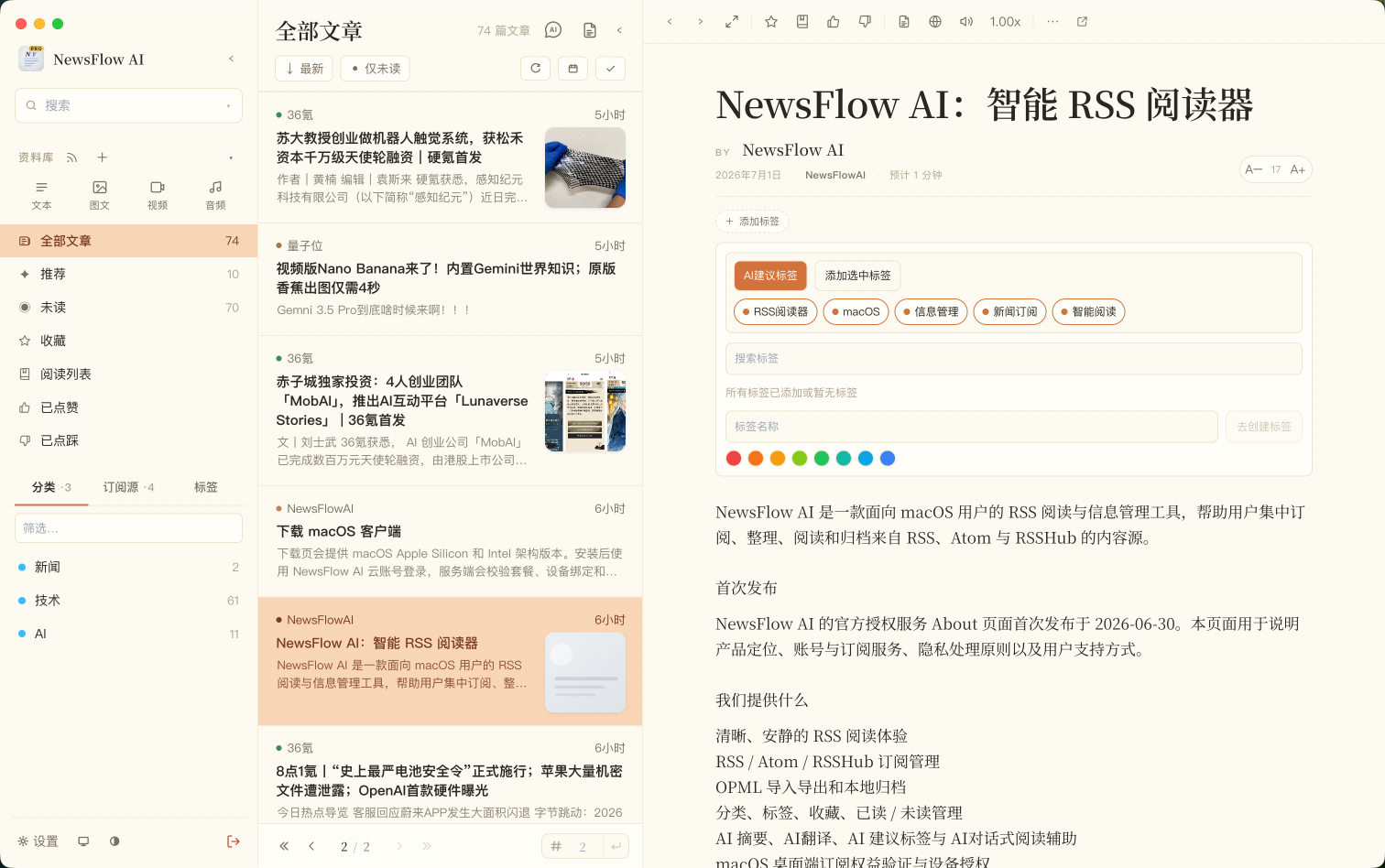The height and width of the screenshot is (868, 1385).
Task: Switch to the 订阅源 tab
Action: coord(128,487)
